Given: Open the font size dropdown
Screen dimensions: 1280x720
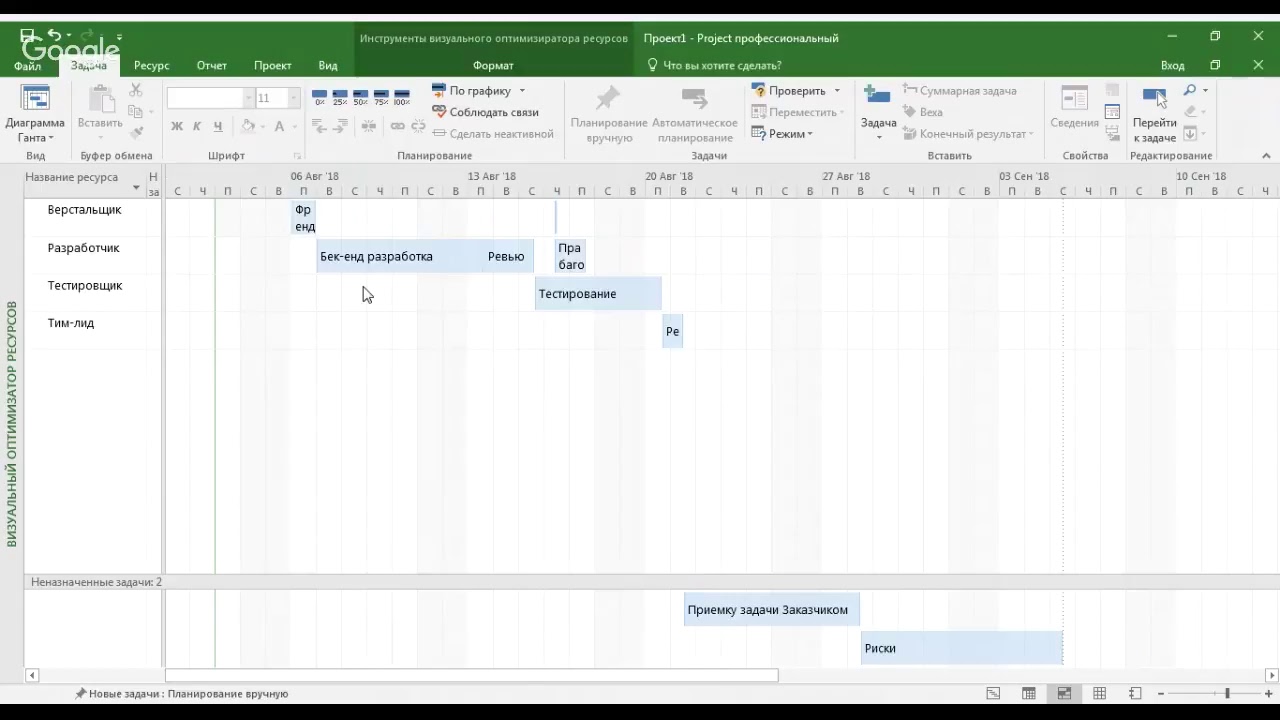Looking at the screenshot, I should (293, 98).
